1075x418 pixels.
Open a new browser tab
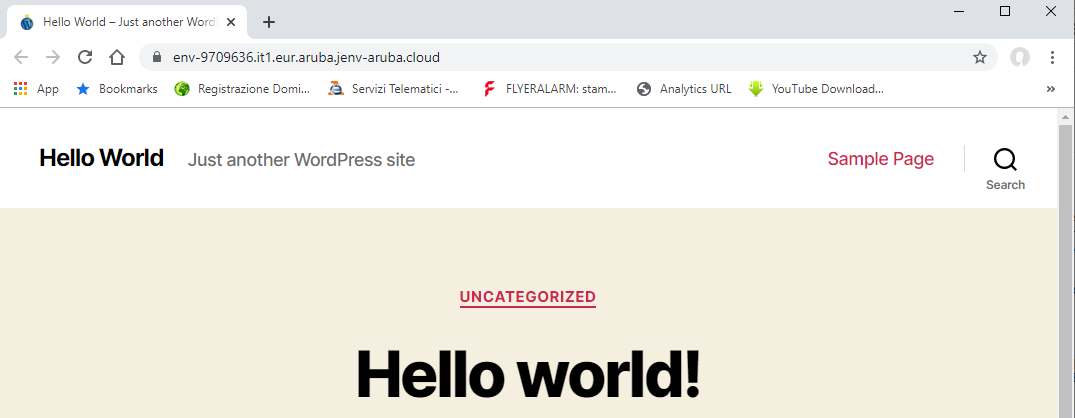[x=268, y=22]
